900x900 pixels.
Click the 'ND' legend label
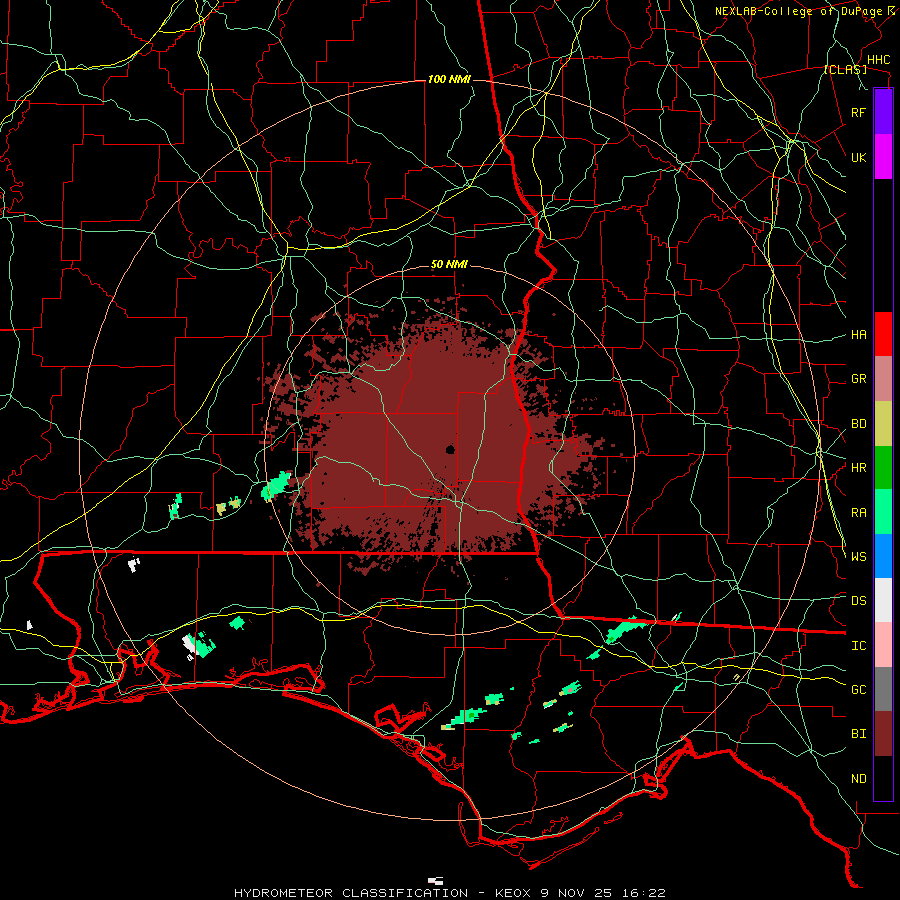[x=858, y=779]
